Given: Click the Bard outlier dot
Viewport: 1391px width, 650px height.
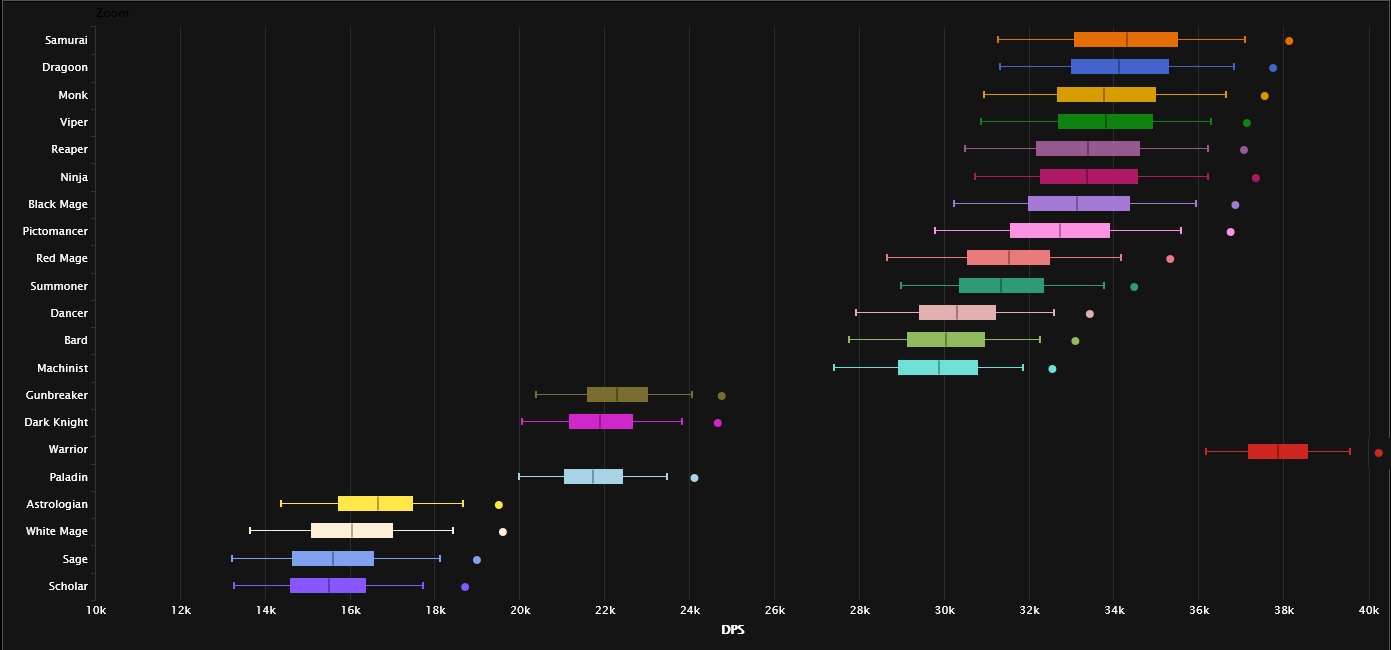Looking at the screenshot, I should pyautogui.click(x=1076, y=341).
